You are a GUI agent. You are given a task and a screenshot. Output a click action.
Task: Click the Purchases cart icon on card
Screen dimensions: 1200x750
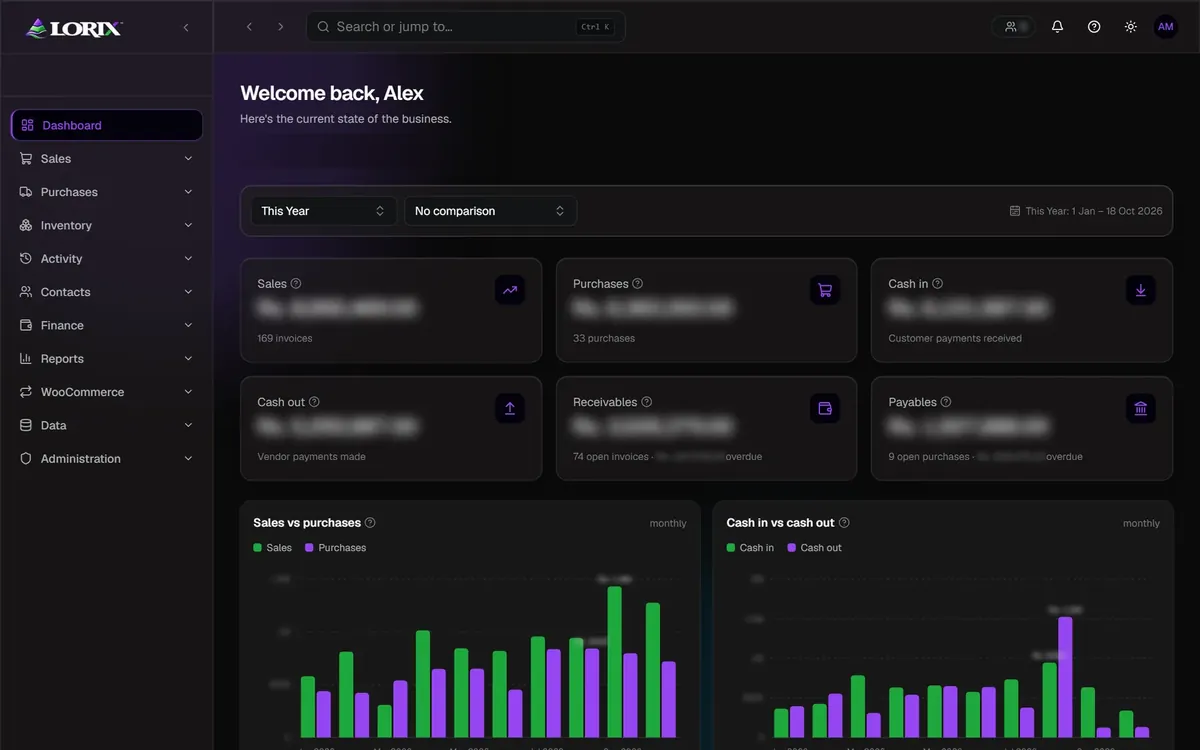click(825, 290)
